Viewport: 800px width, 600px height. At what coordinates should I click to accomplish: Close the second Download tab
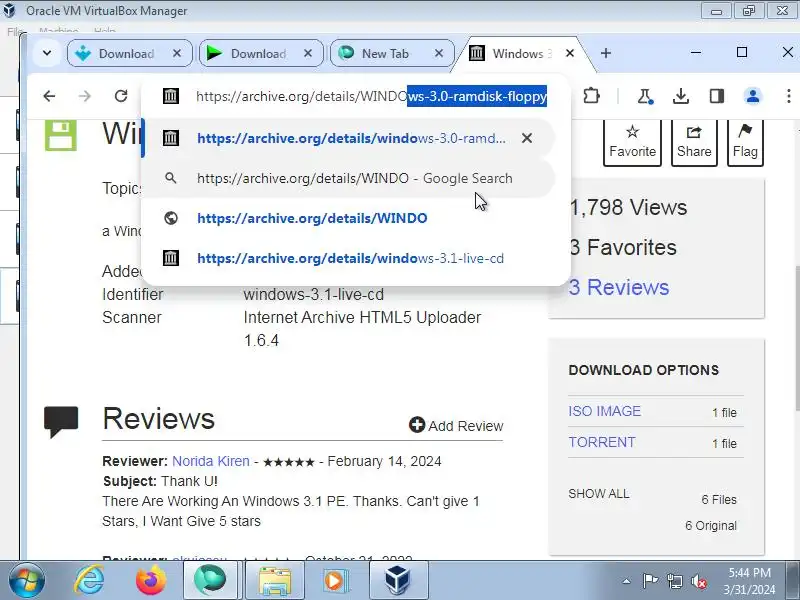[308, 53]
